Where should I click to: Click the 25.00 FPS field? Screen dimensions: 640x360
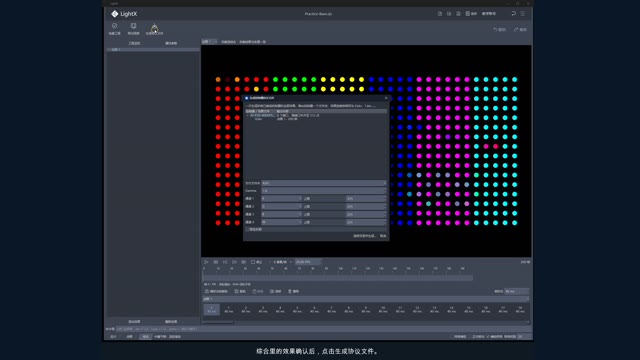pyautogui.click(x=308, y=262)
